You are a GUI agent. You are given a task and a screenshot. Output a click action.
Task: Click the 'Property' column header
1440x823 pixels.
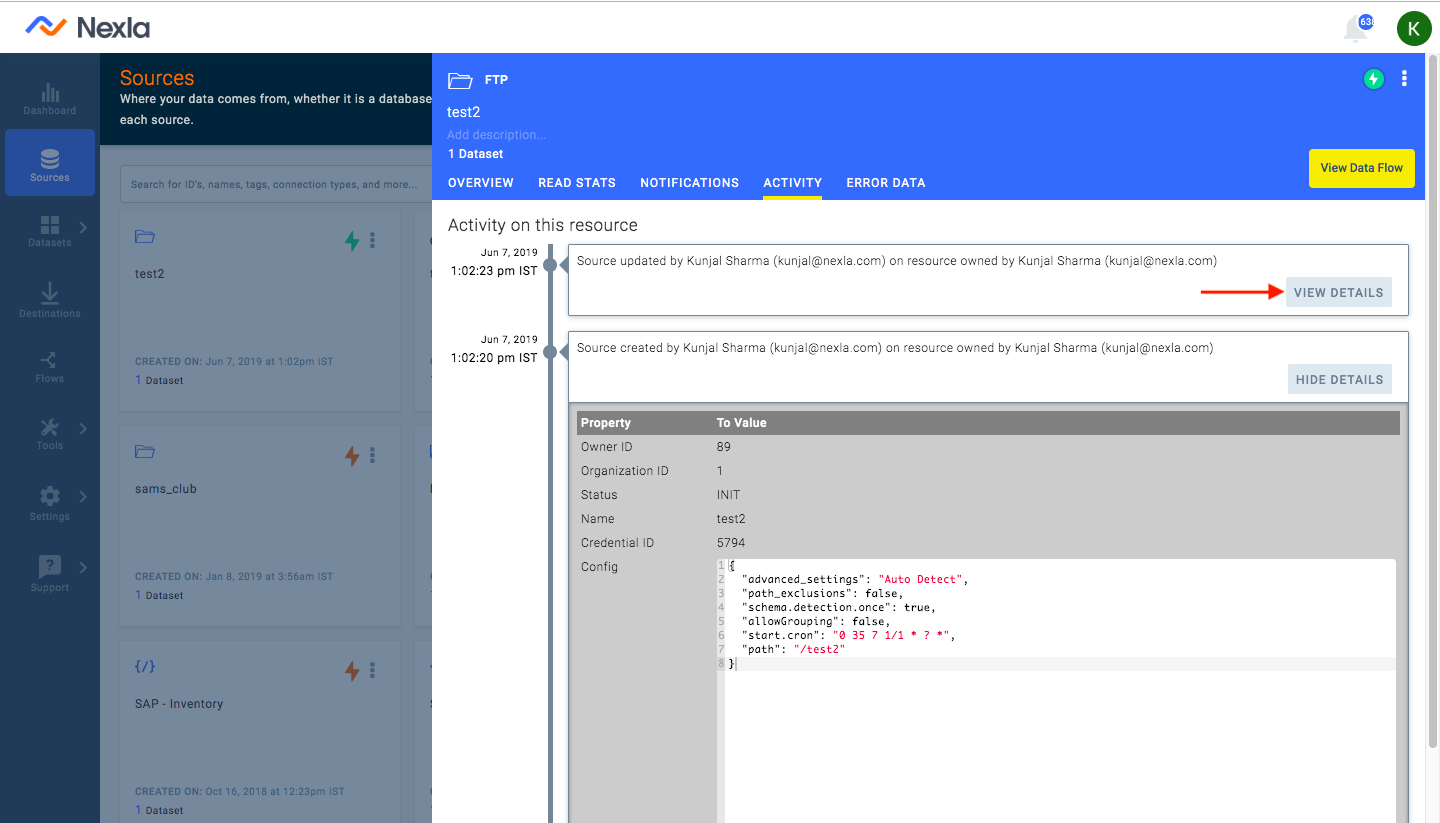606,423
